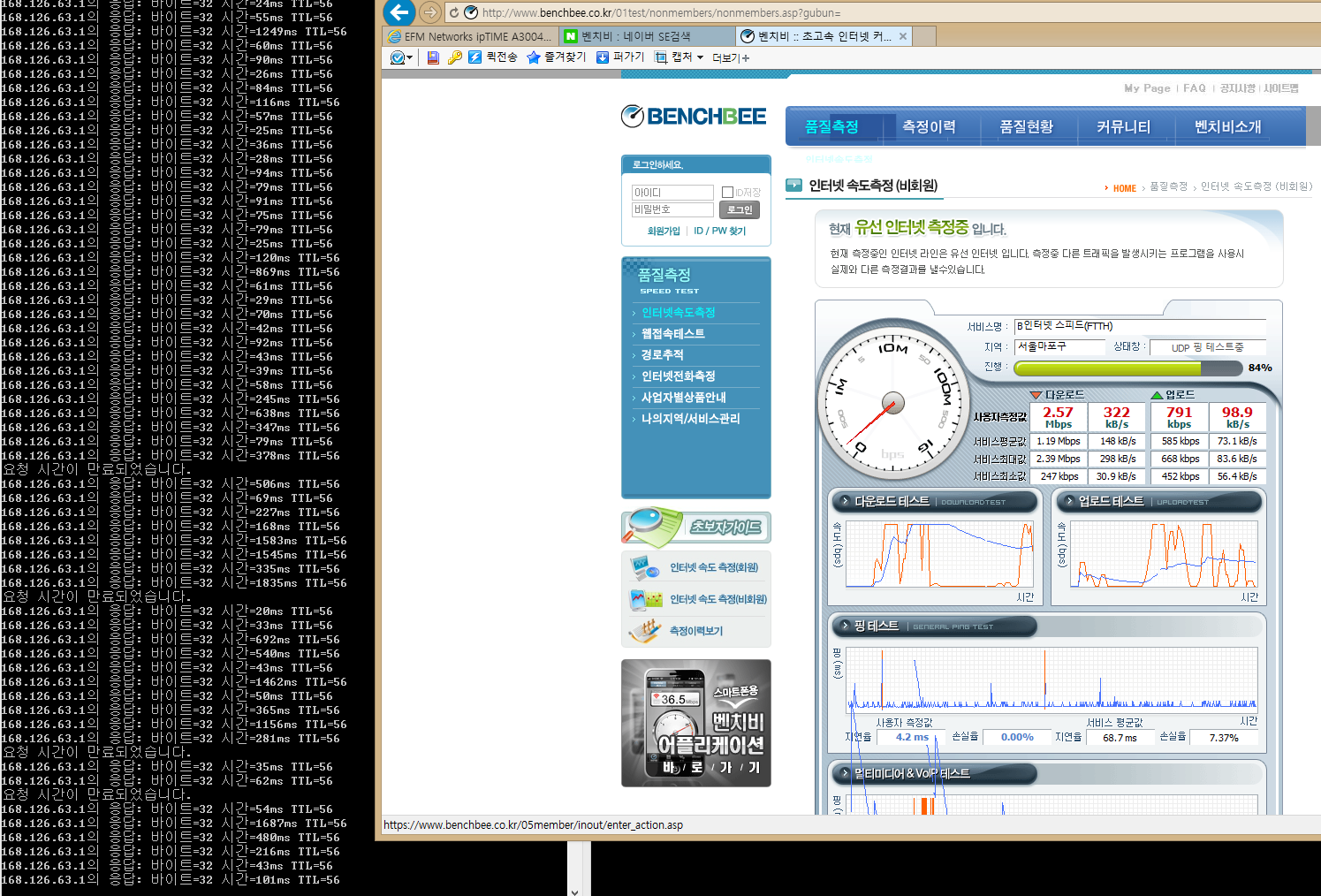Click the 아이디 login ID field

[672, 193]
